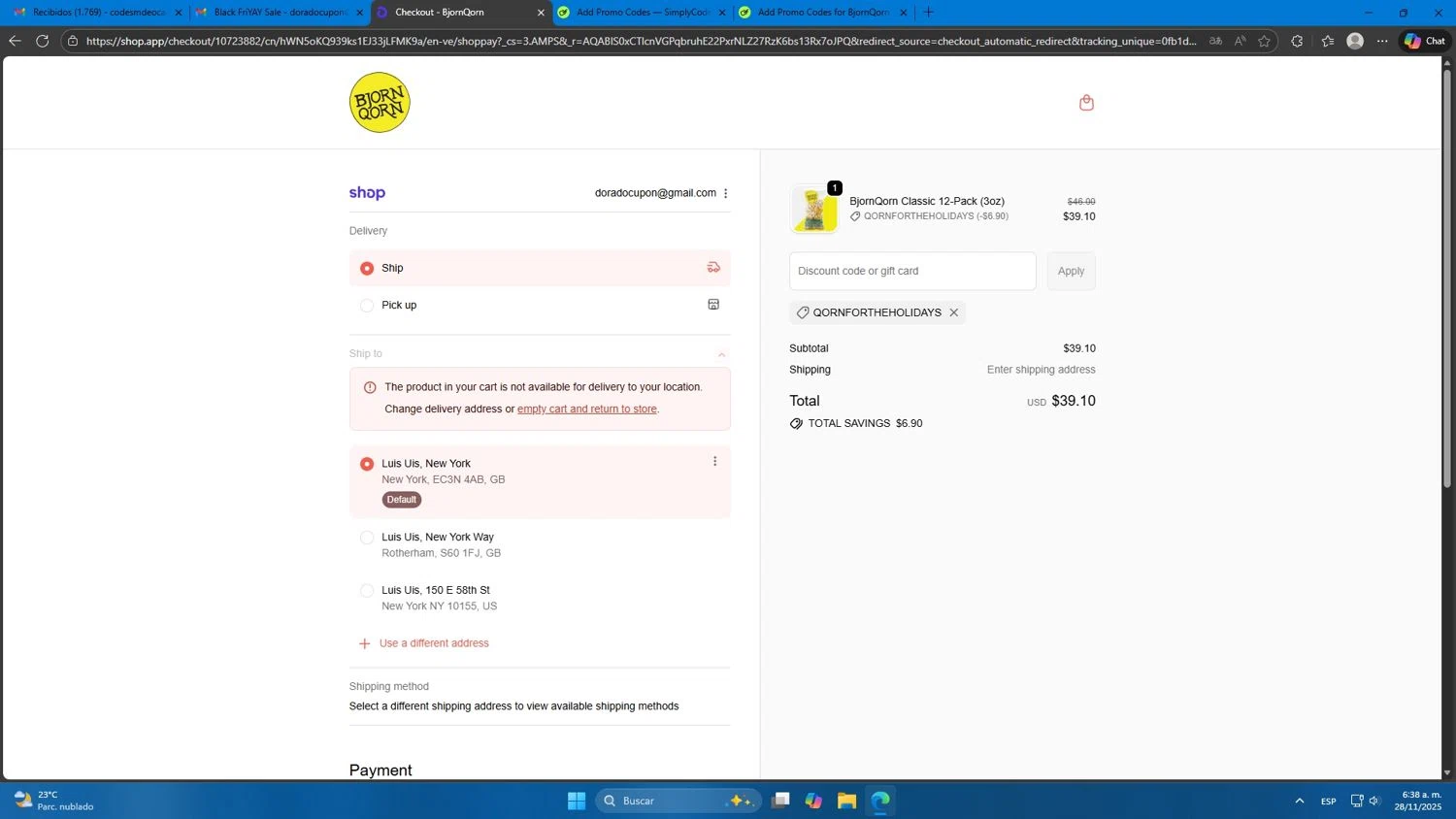Image resolution: width=1456 pixels, height=819 pixels.
Task: Switch to Add Promo Codes for BjornQorn tab
Action: pyautogui.click(x=822, y=13)
